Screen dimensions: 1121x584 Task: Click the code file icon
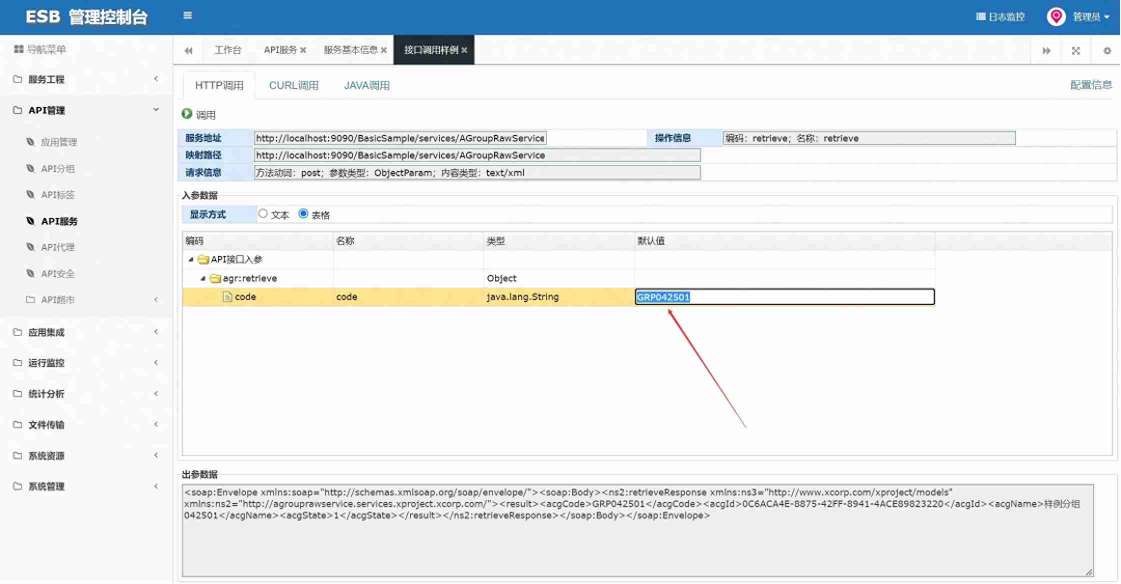point(227,297)
